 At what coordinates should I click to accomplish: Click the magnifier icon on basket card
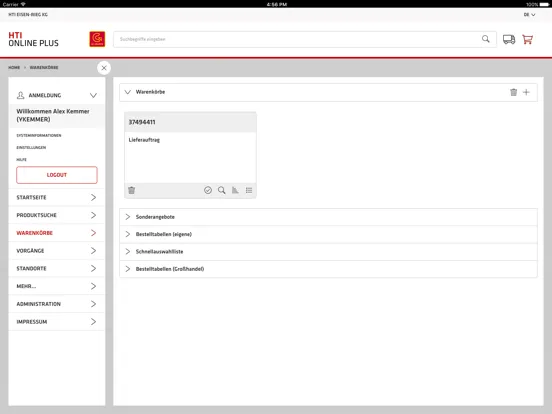click(221, 190)
